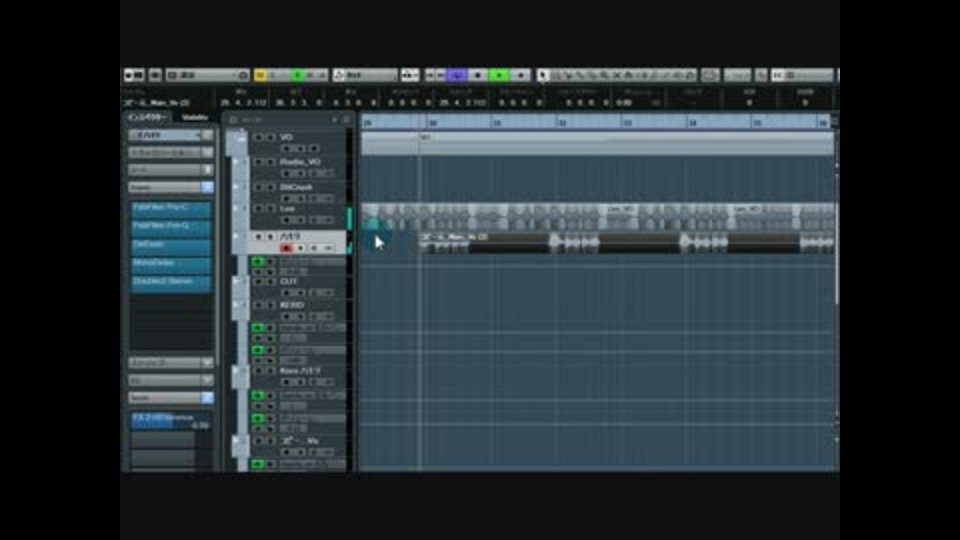Image resolution: width=960 pixels, height=540 pixels.
Task: Open the Touch automation mode dropdown
Action: pyautogui.click(x=366, y=75)
